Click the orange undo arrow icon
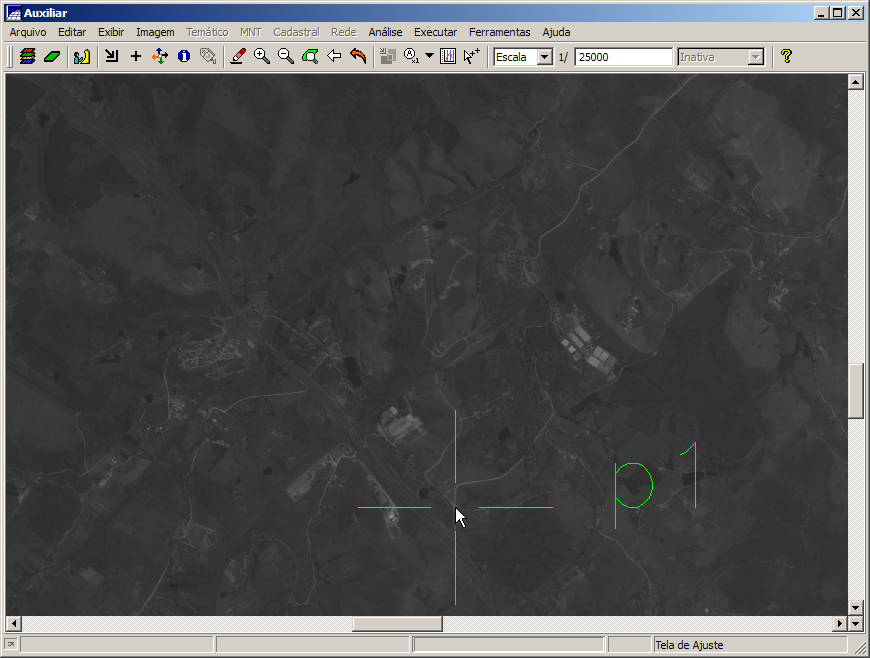 pyautogui.click(x=358, y=57)
